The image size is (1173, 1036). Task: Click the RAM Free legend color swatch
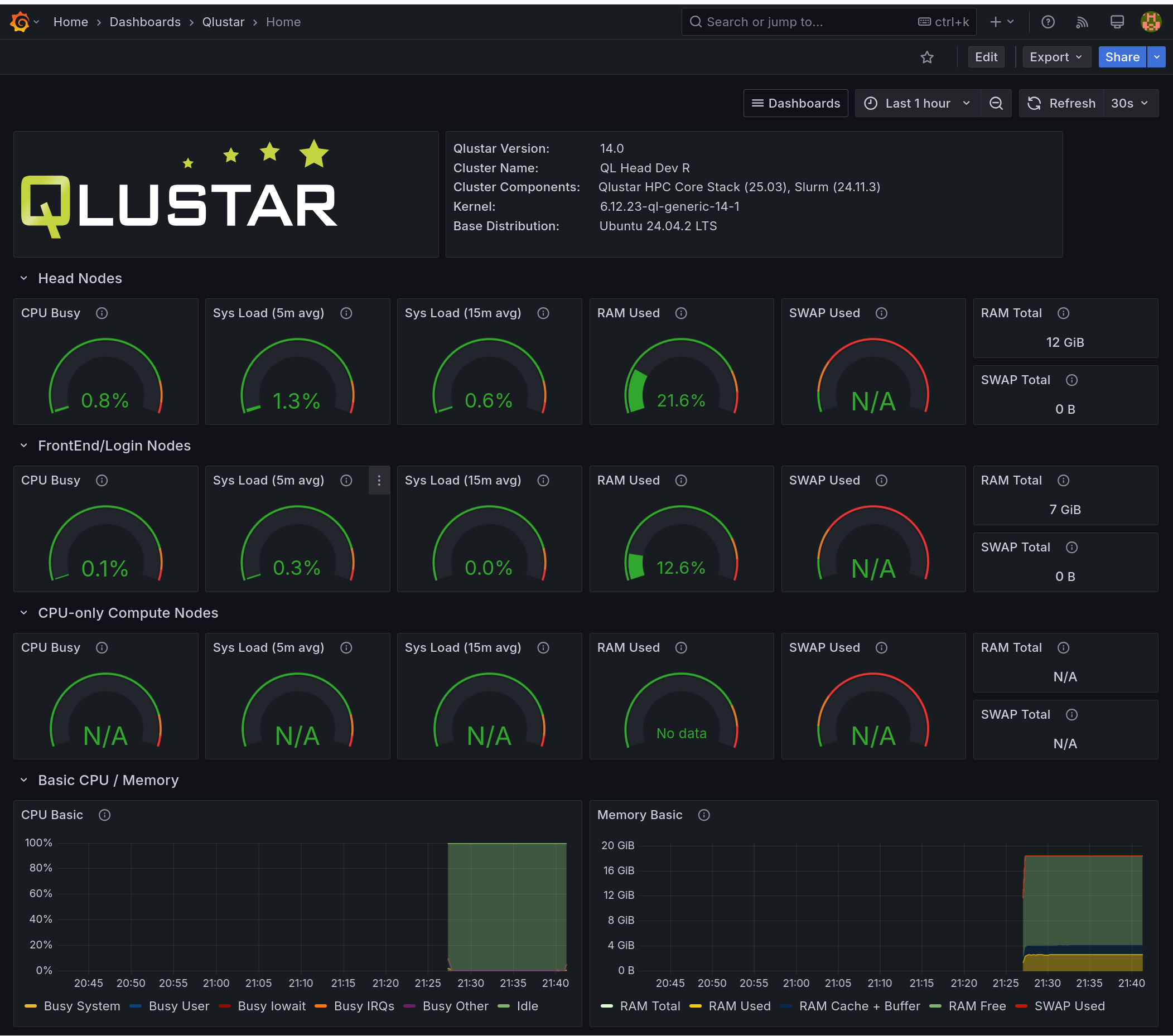point(935,1006)
